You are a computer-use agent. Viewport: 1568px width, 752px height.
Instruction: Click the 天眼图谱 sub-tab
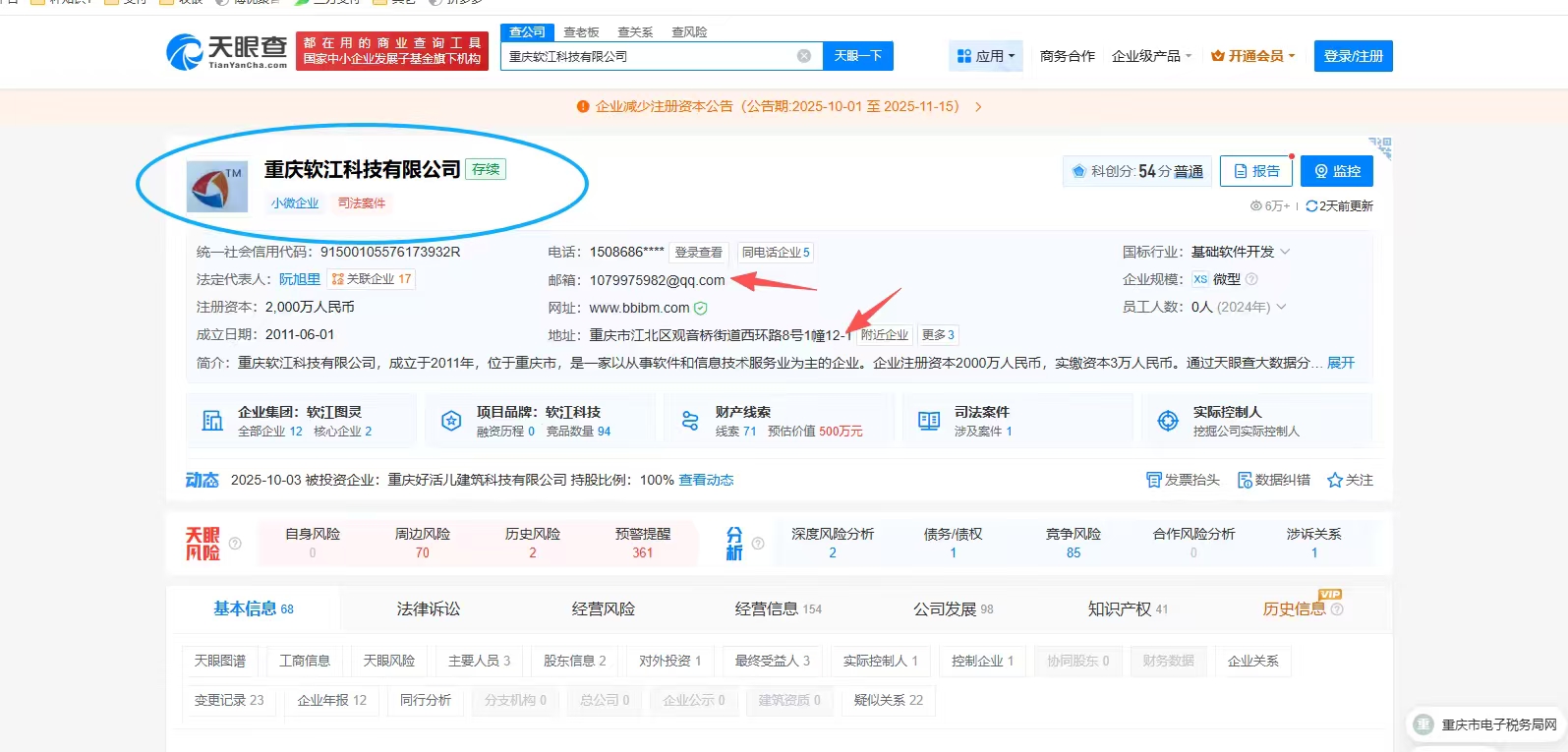click(220, 661)
